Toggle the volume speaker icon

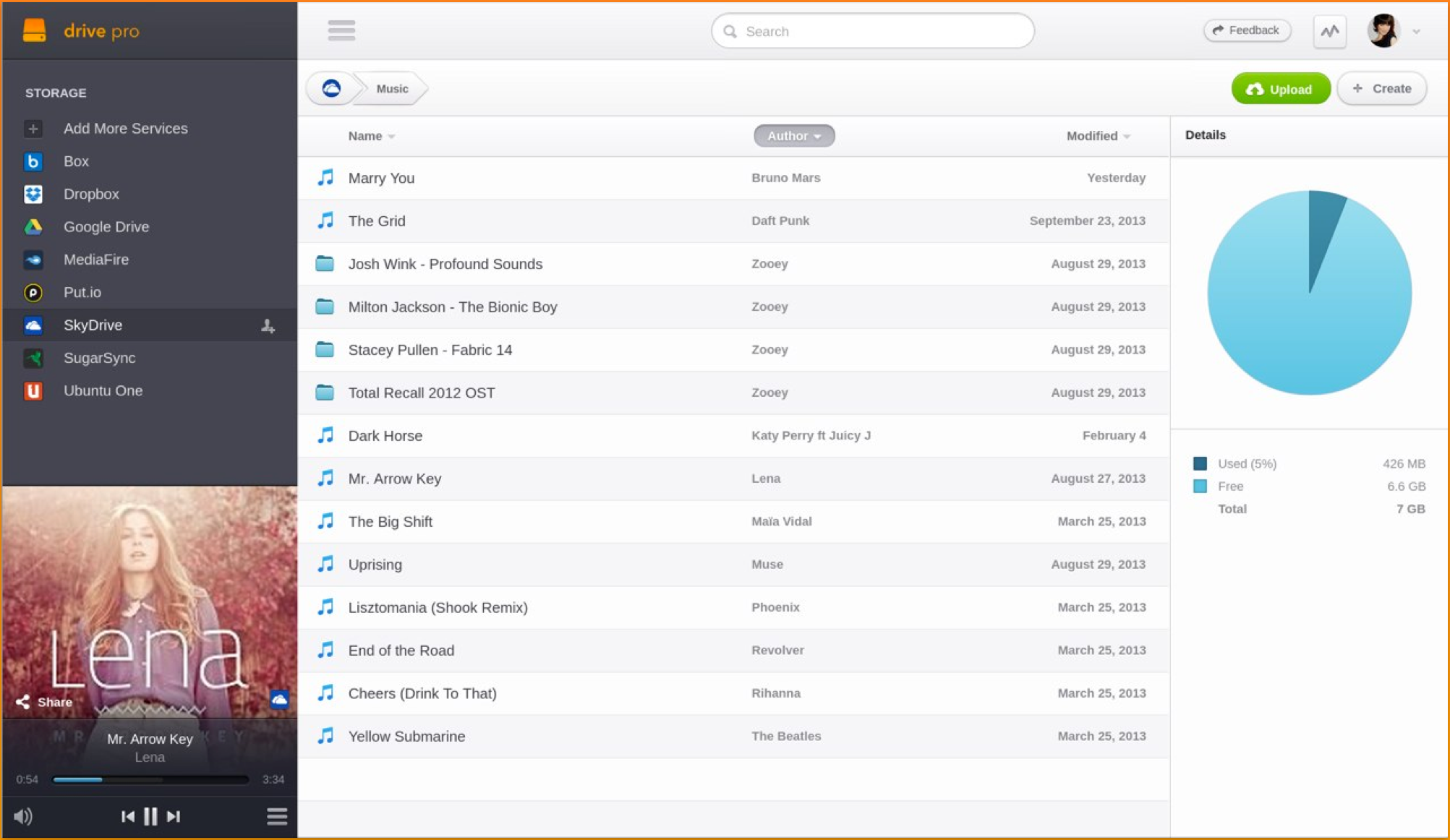tap(23, 816)
